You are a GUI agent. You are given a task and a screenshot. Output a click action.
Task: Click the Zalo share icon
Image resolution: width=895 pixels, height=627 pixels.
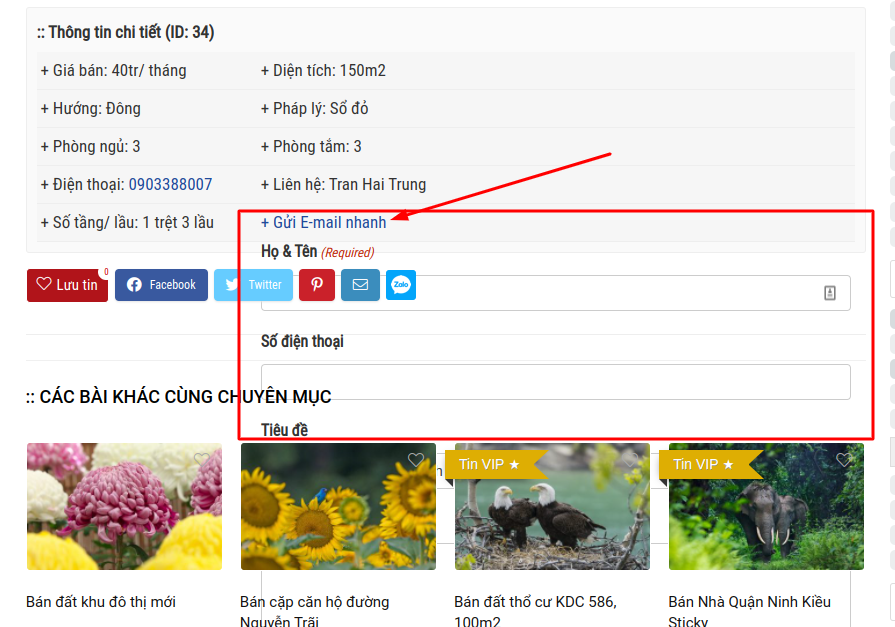[401, 285]
